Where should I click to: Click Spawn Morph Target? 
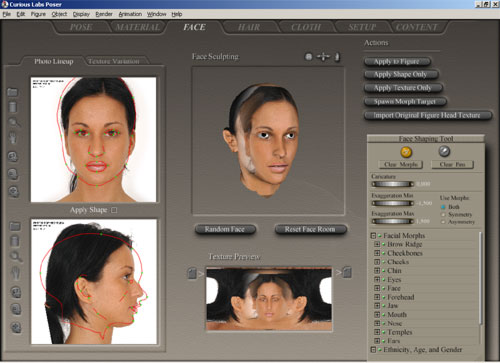coord(405,101)
